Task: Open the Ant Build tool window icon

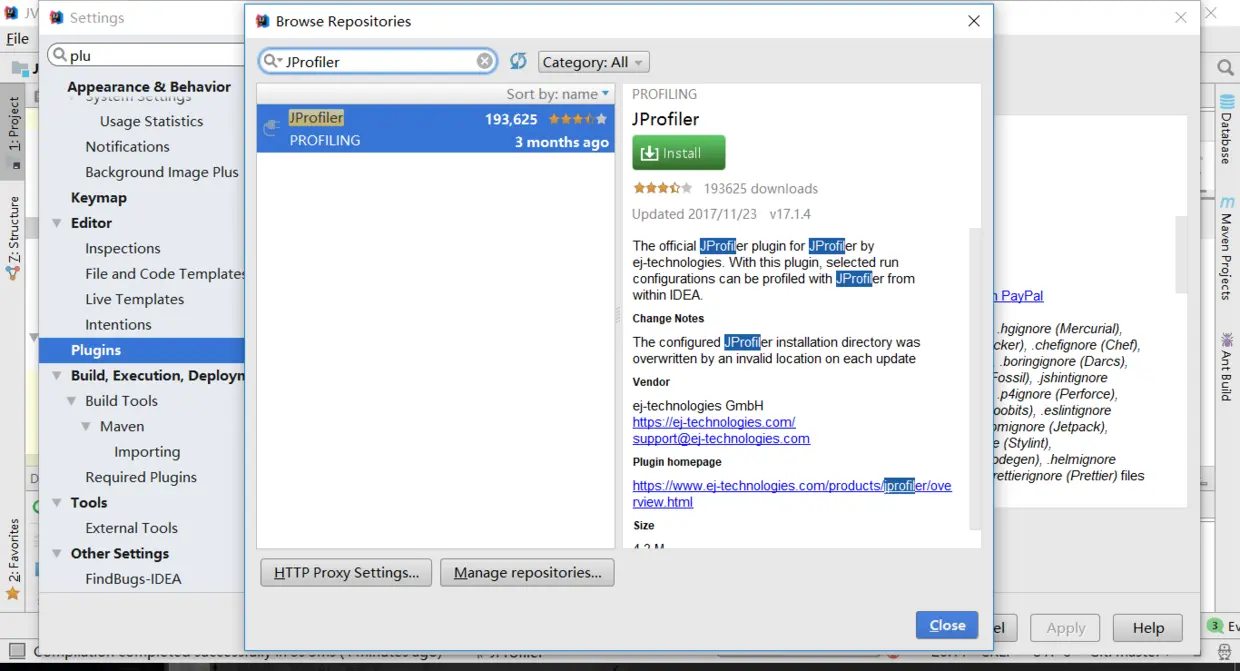Action: 1226,340
